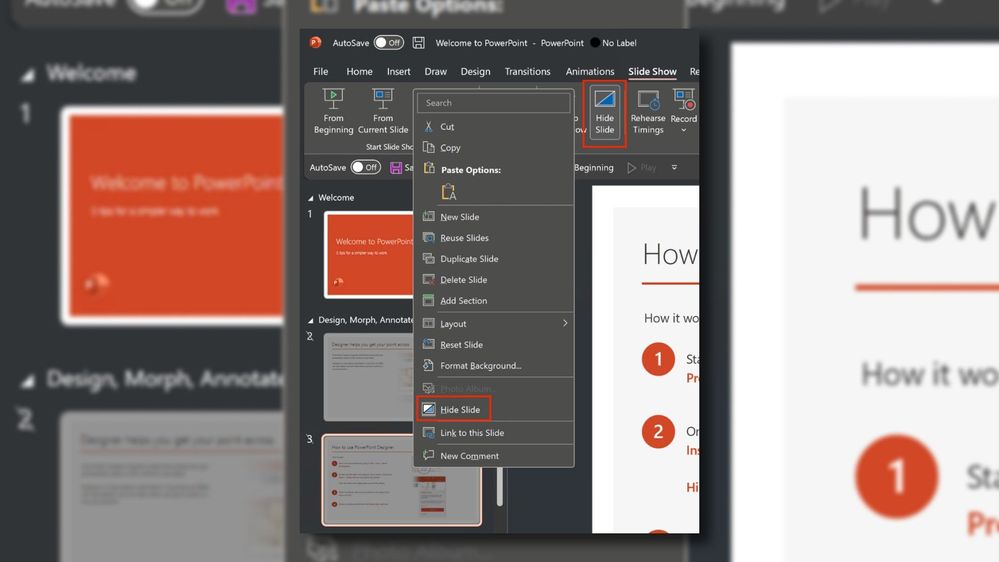Click the save icon in title bar
This screenshot has height=562, width=999.
coord(419,43)
